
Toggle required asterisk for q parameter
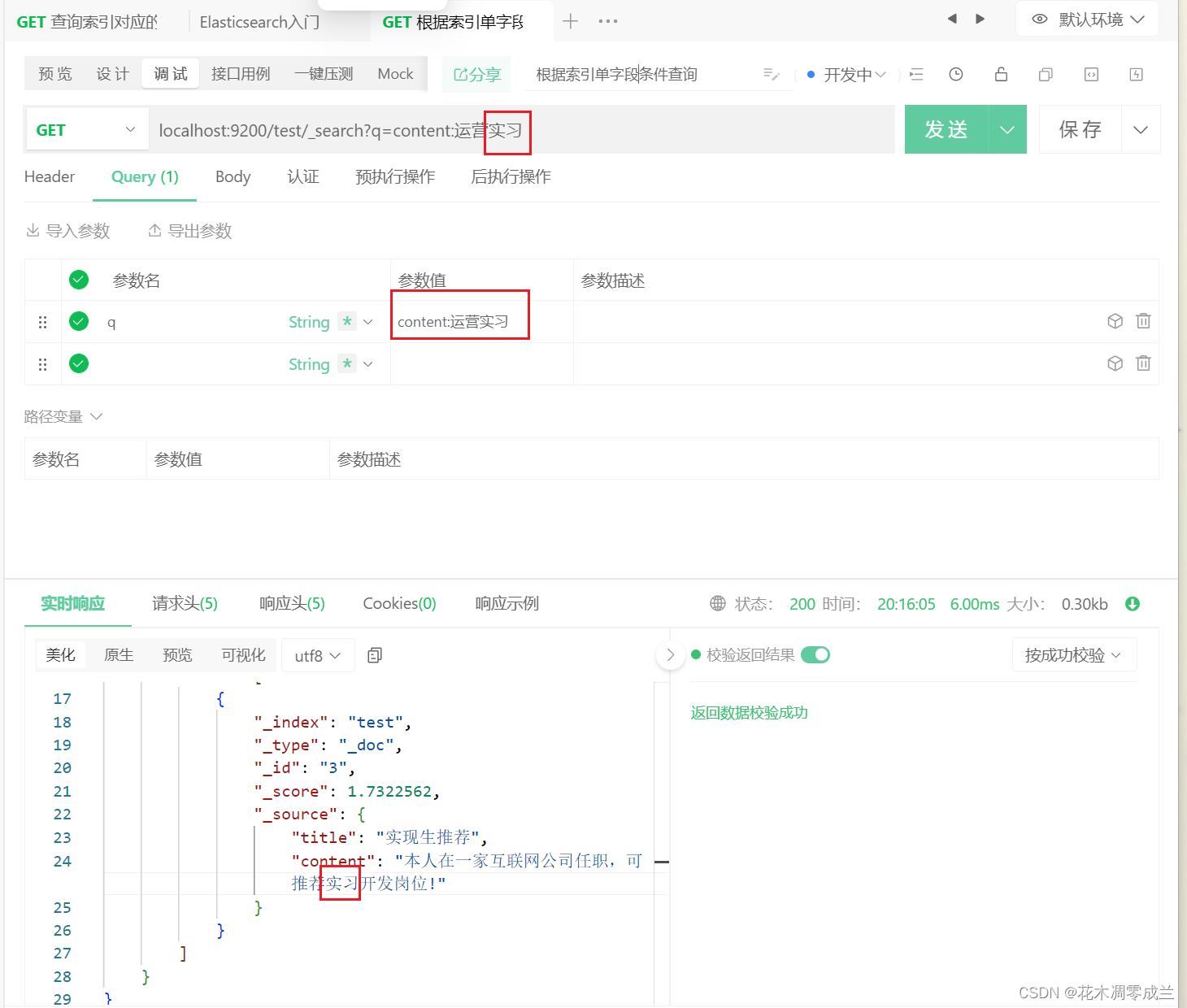(x=347, y=321)
